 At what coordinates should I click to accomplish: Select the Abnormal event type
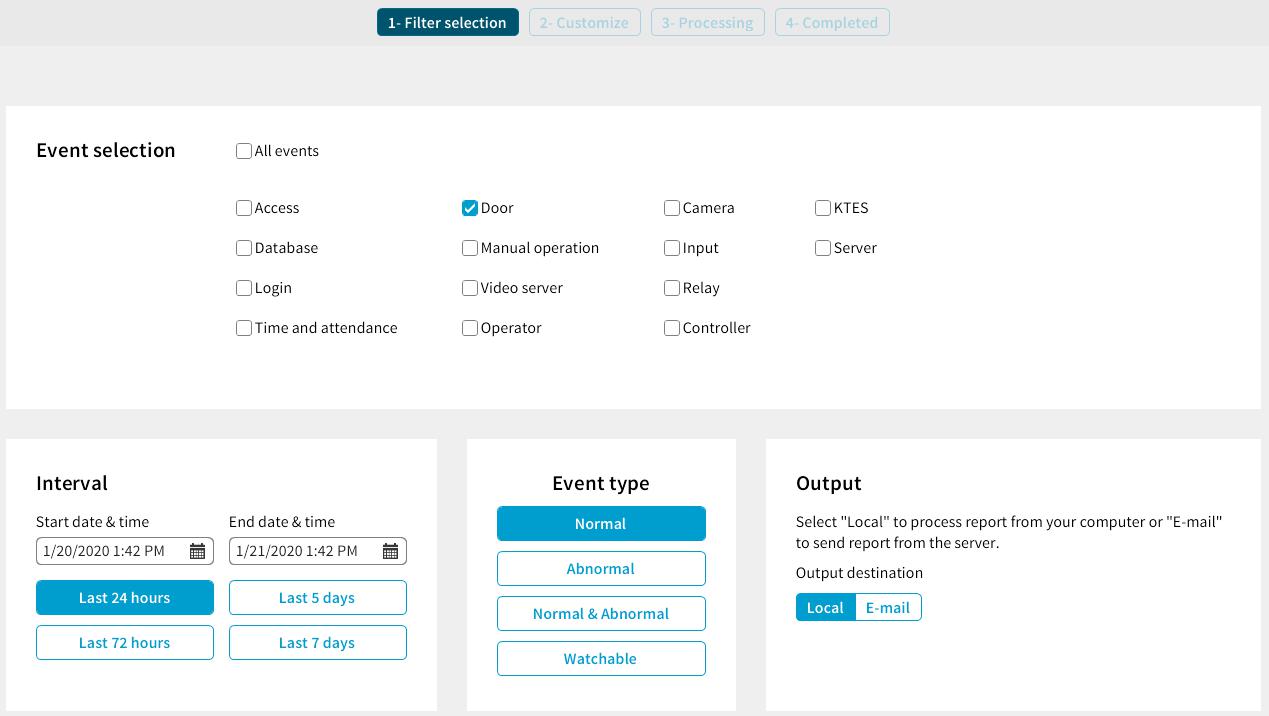click(600, 569)
